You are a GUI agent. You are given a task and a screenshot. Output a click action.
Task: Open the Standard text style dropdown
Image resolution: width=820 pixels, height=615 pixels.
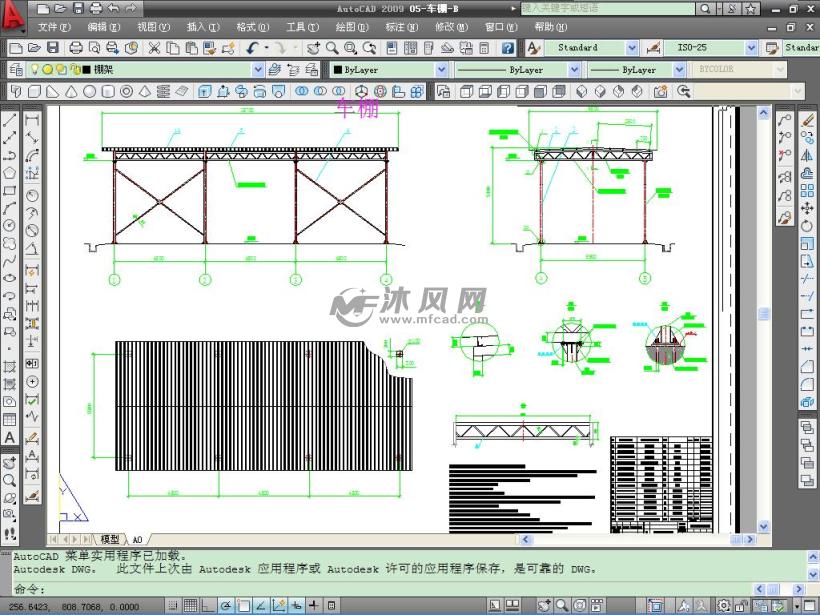tap(631, 48)
